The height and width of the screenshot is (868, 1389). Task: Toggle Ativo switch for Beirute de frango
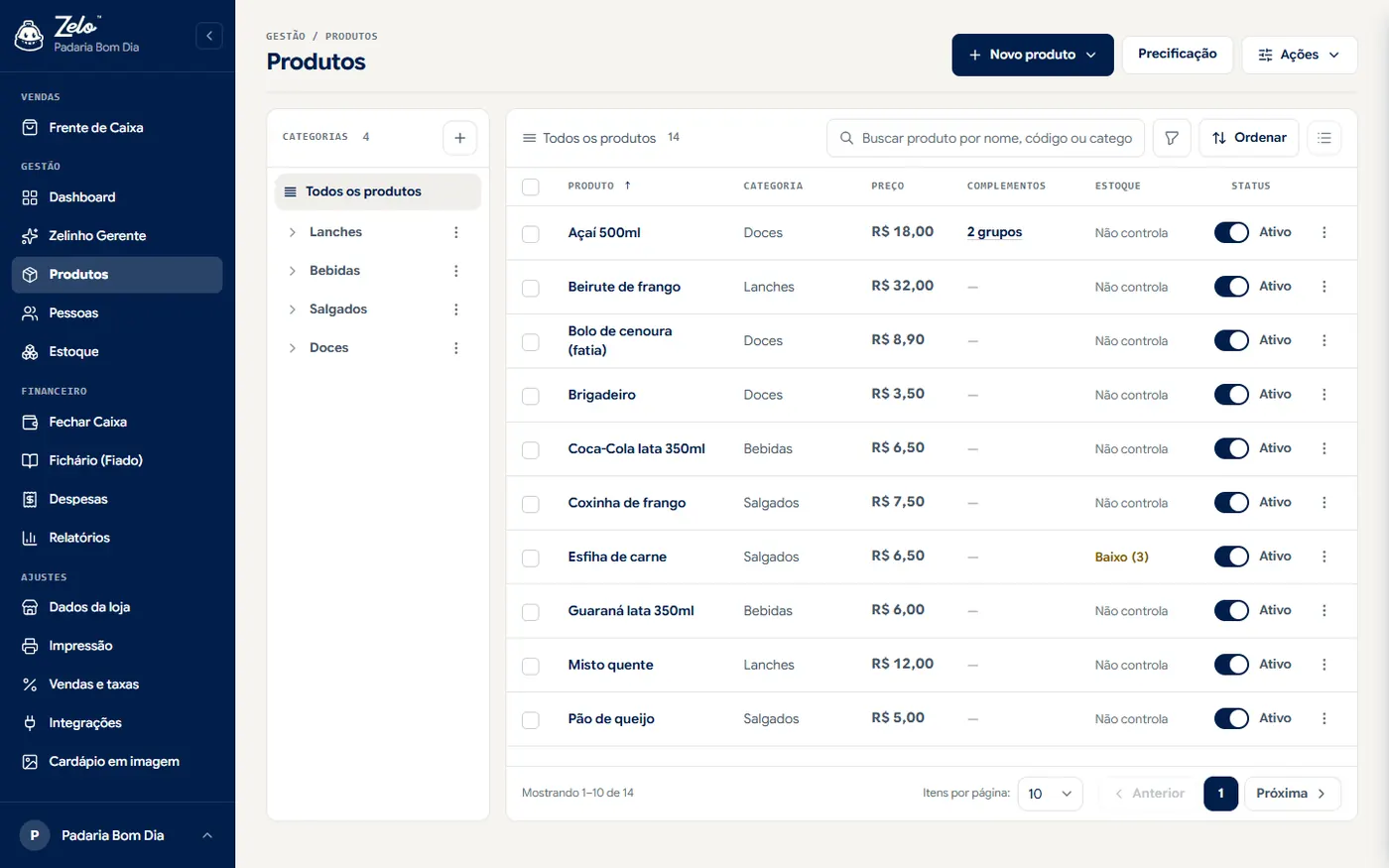[1231, 286]
